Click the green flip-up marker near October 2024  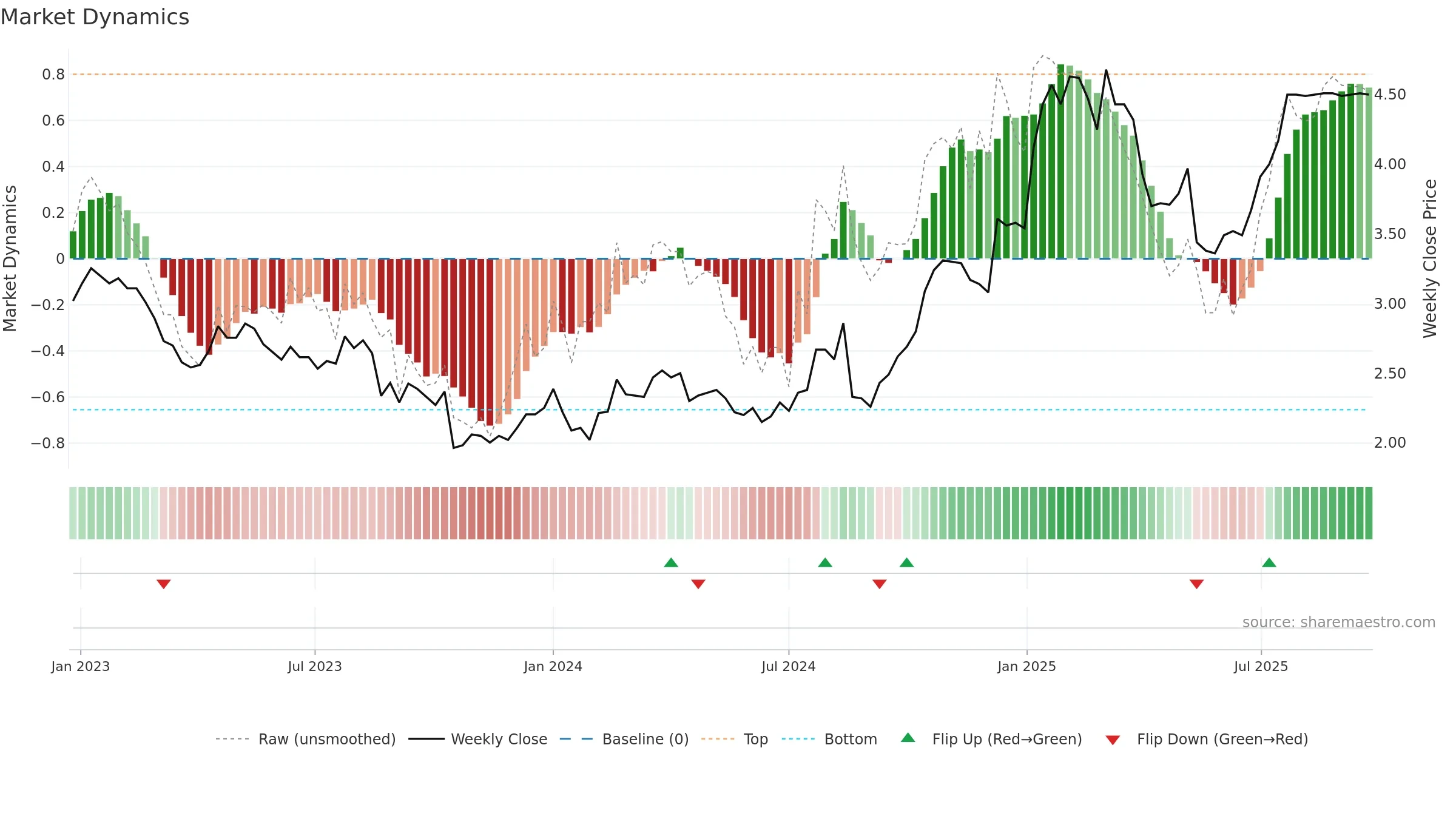pos(907,562)
